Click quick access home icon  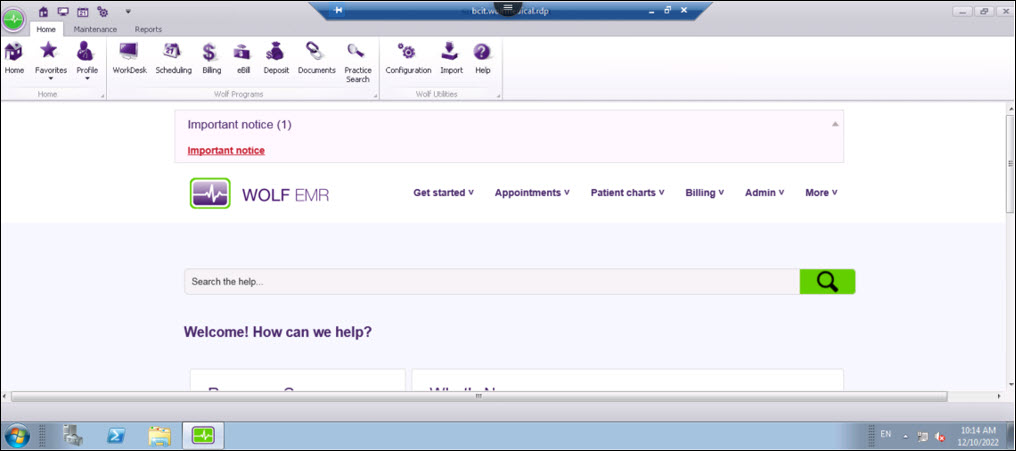[43, 11]
